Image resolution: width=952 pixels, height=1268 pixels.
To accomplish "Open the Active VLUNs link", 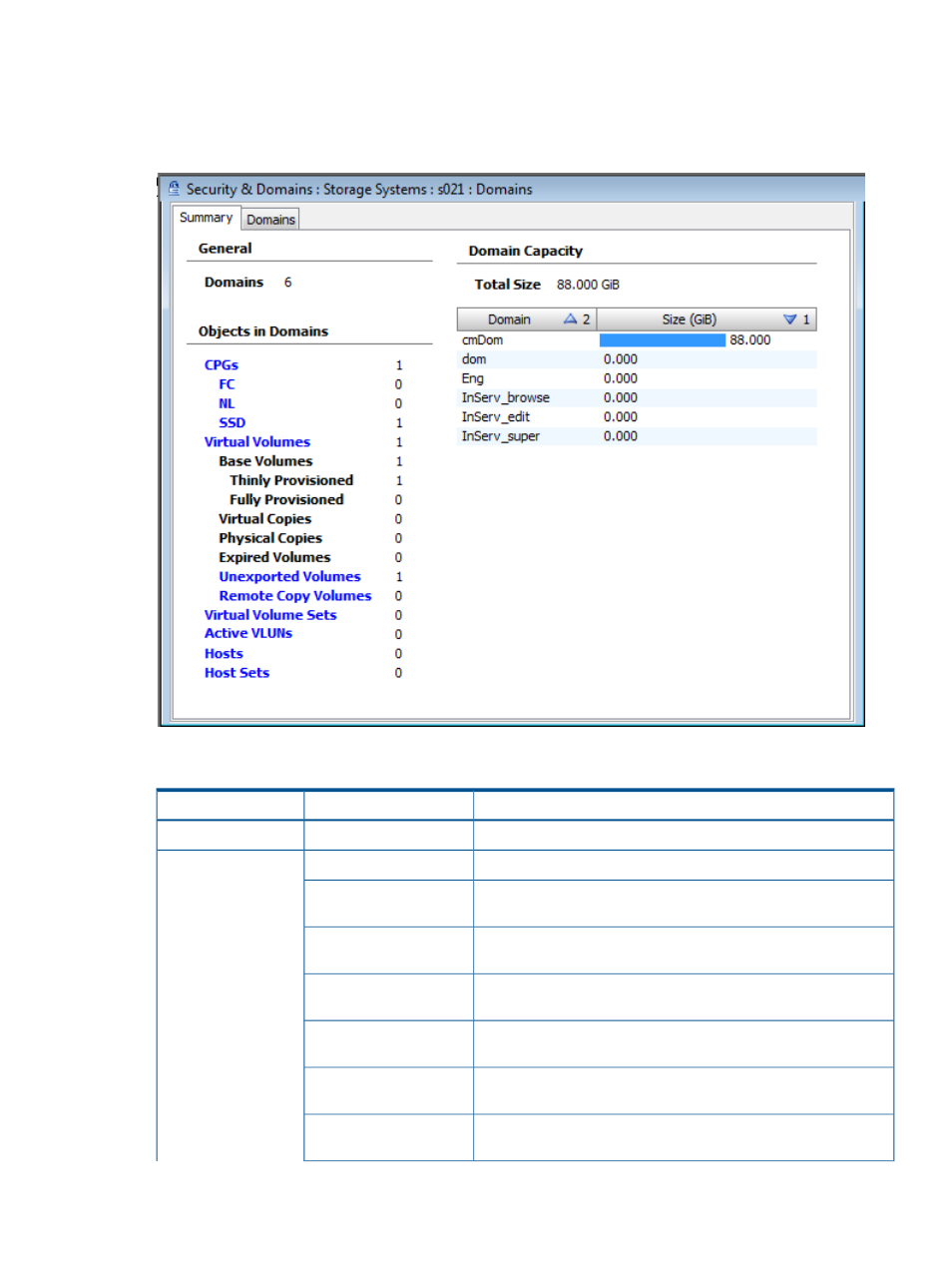I will pyautogui.click(x=248, y=634).
